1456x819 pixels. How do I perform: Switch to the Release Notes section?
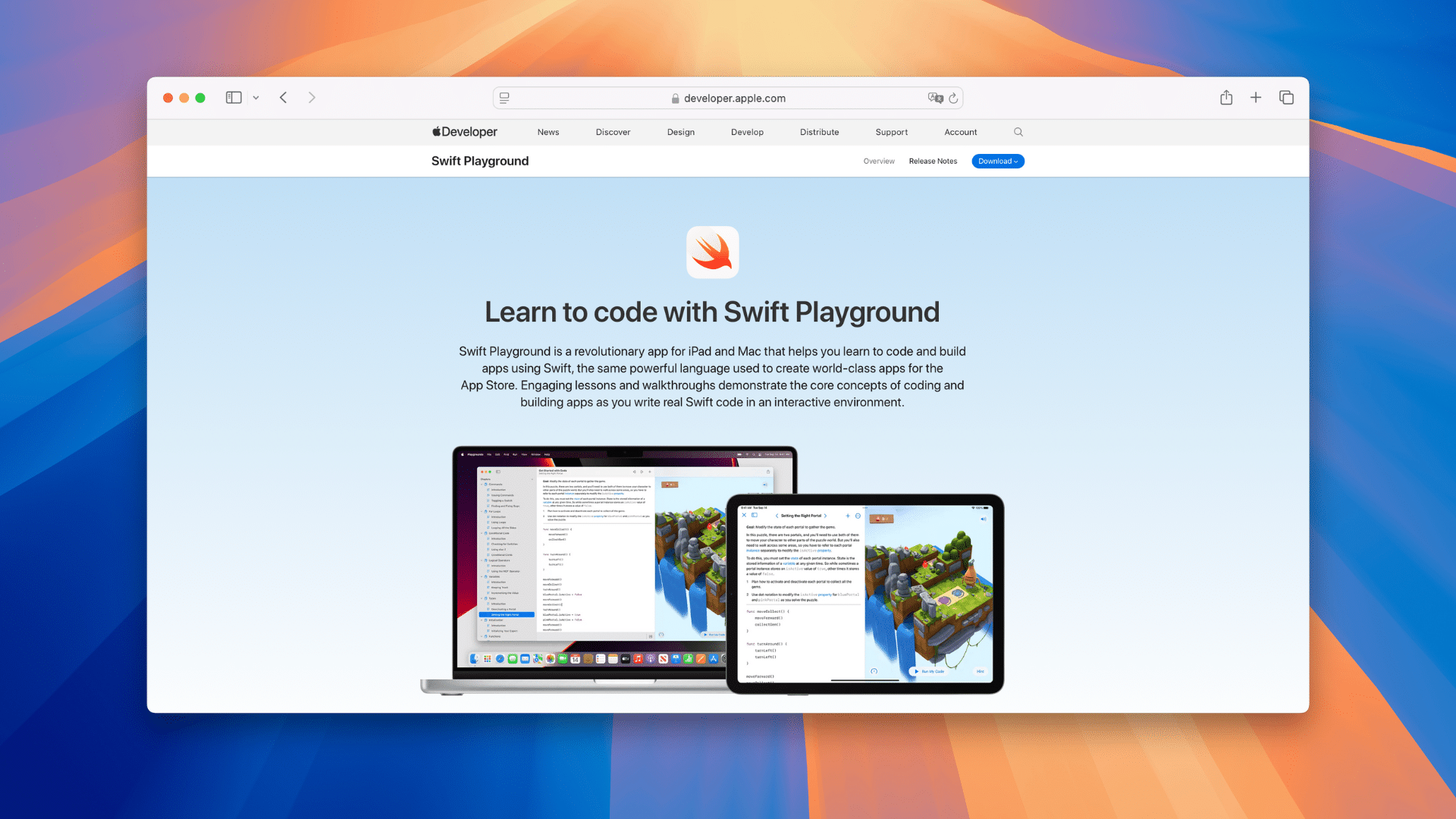coord(933,161)
